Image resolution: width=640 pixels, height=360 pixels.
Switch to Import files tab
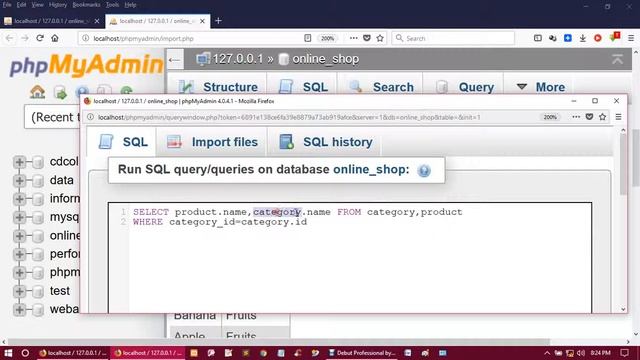212,142
